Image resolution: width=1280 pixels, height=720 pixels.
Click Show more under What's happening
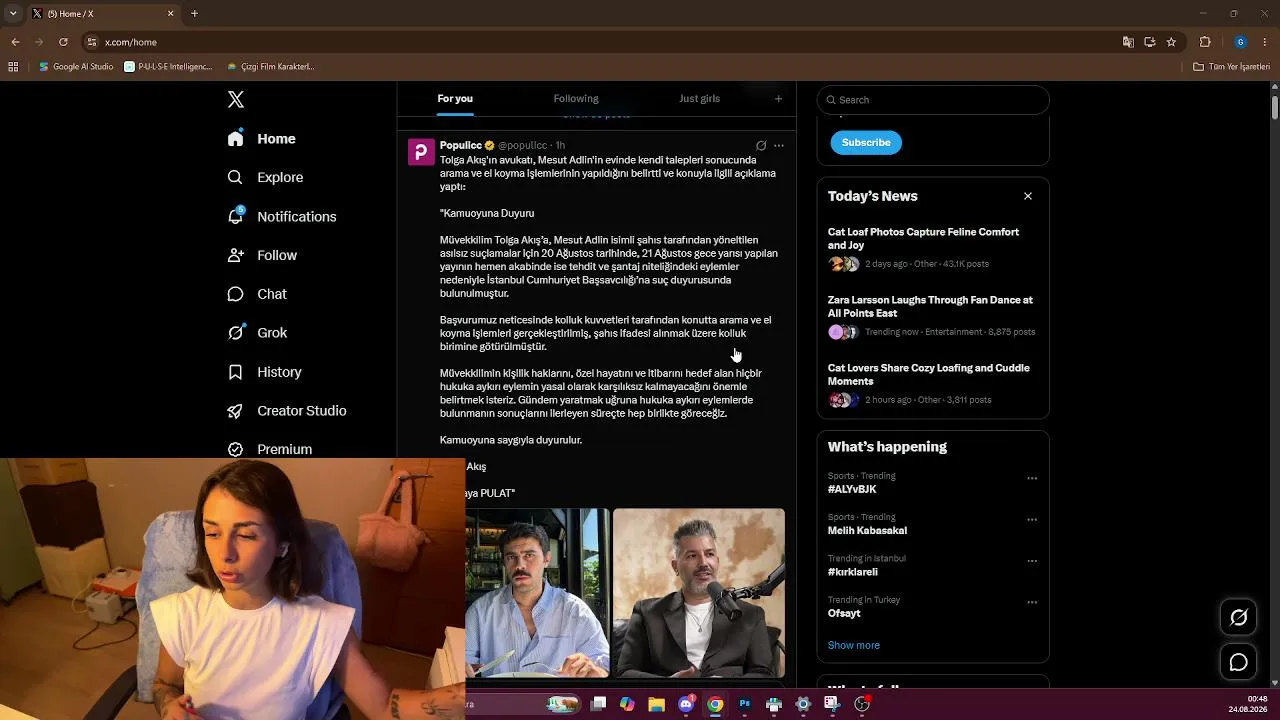click(854, 646)
